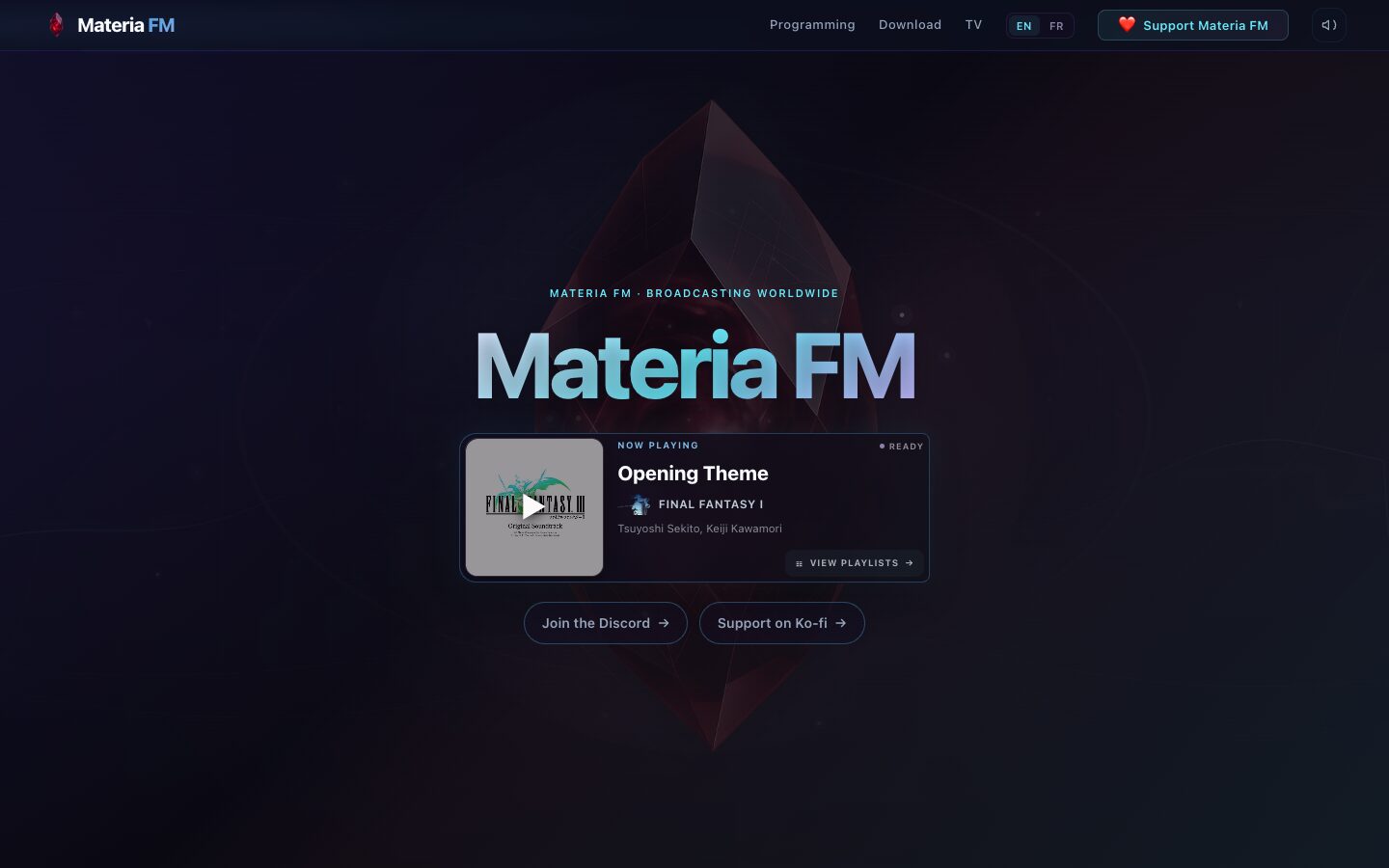Click the FINAL FANTASY I label
Image resolution: width=1389 pixels, height=868 pixels.
[x=711, y=504]
